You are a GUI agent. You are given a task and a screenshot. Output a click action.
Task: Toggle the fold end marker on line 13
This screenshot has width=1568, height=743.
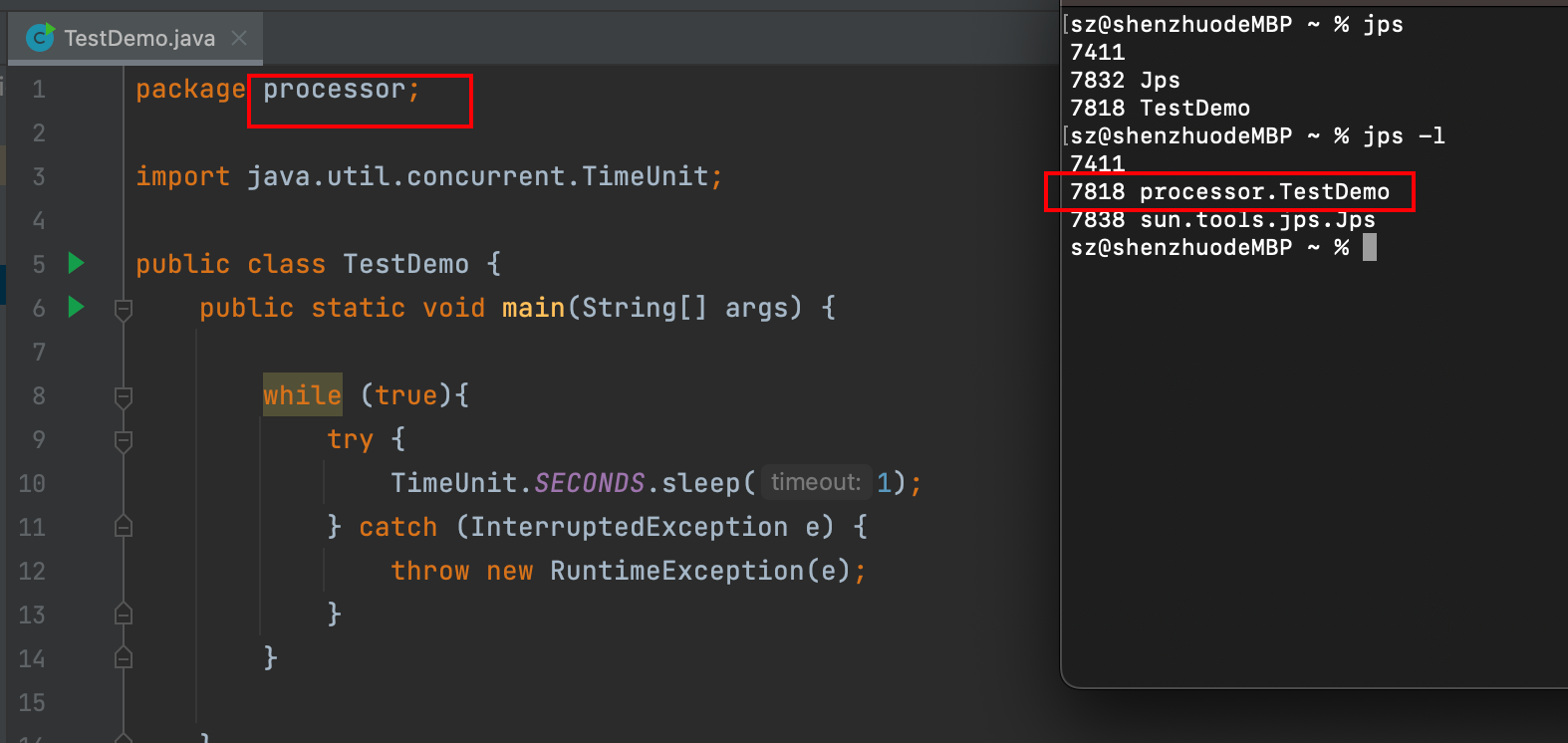point(124,614)
